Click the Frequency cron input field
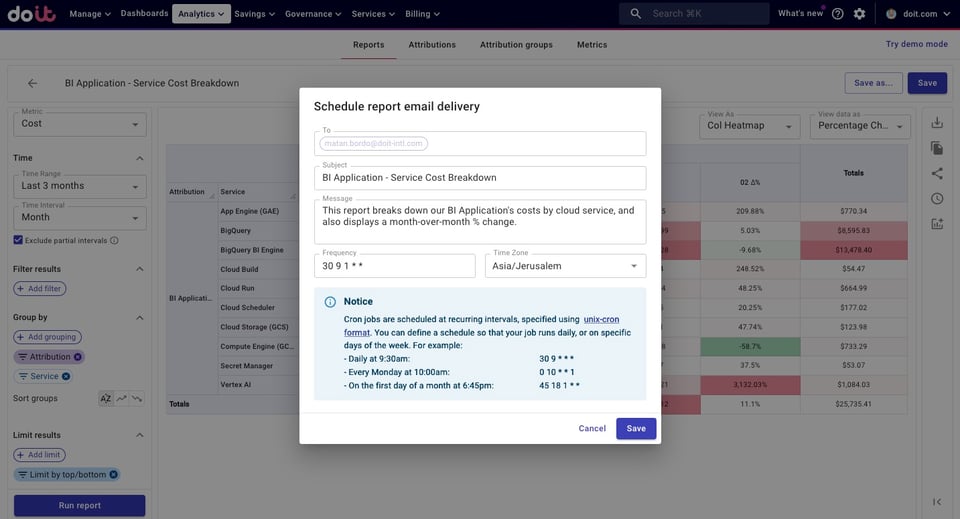 pyautogui.click(x=394, y=266)
